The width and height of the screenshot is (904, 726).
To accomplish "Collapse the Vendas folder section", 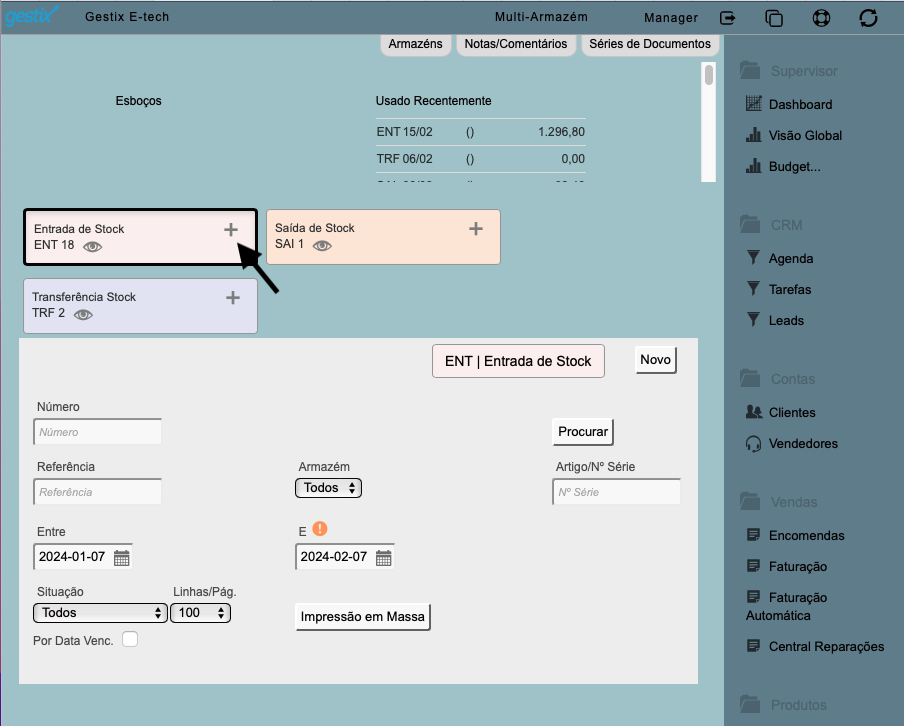I will pyautogui.click(x=778, y=502).
